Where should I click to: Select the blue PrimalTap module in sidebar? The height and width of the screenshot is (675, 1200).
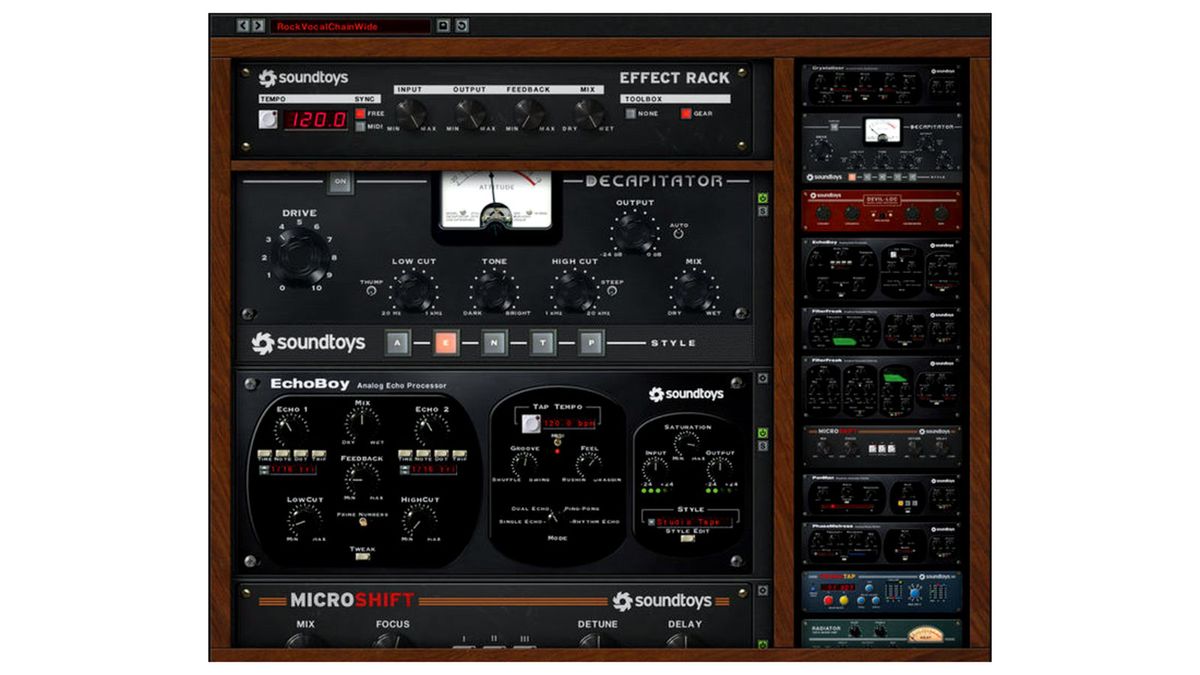pos(880,590)
